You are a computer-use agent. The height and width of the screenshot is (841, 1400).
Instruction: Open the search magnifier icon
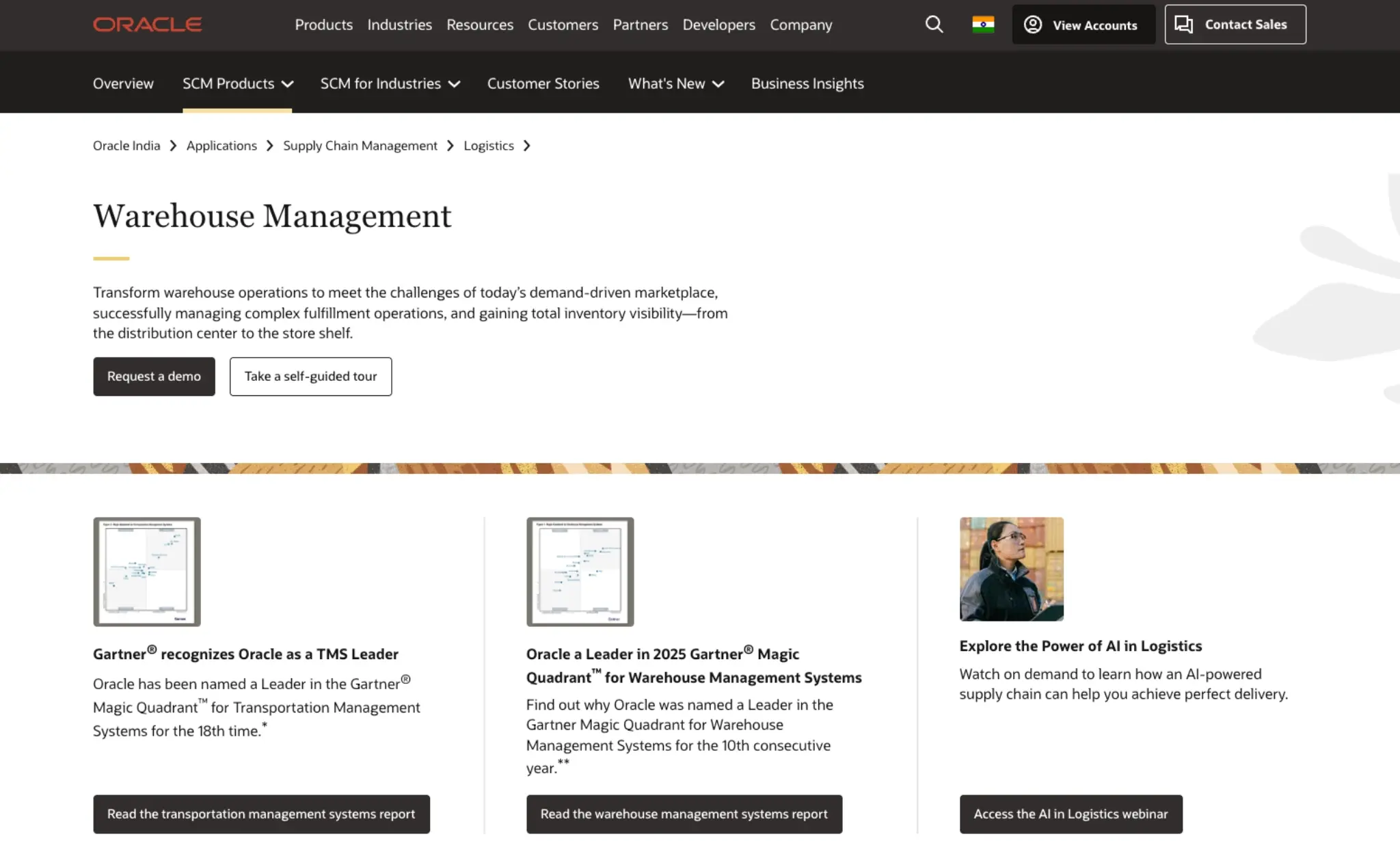pos(934,24)
